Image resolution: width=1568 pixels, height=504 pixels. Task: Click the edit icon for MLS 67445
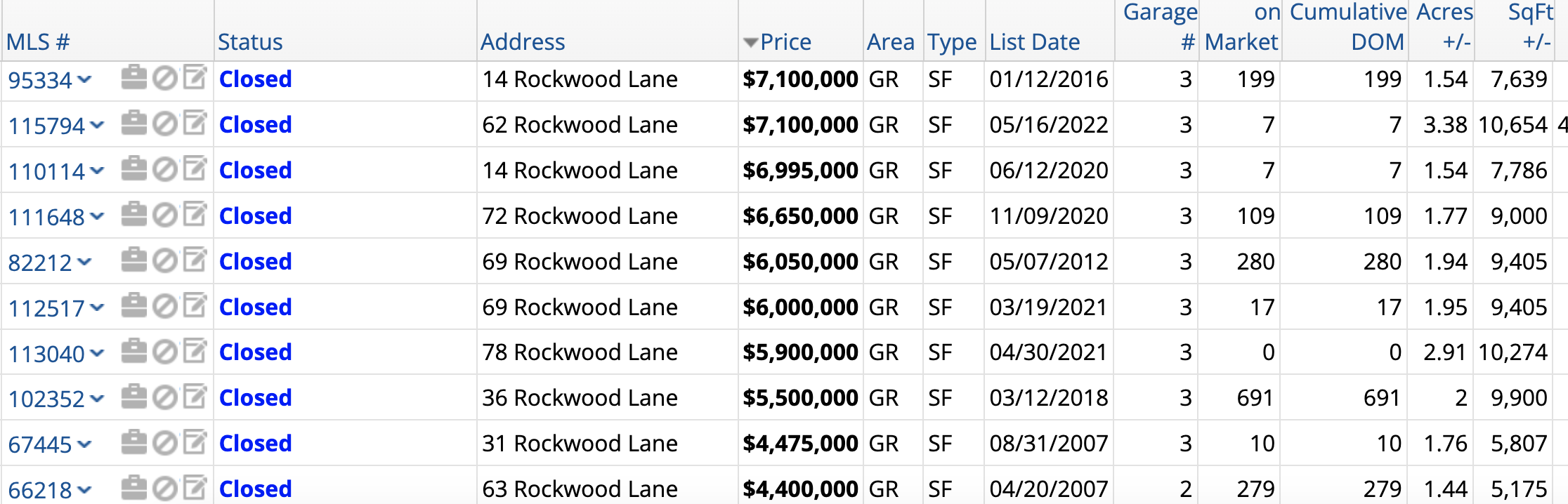point(195,442)
